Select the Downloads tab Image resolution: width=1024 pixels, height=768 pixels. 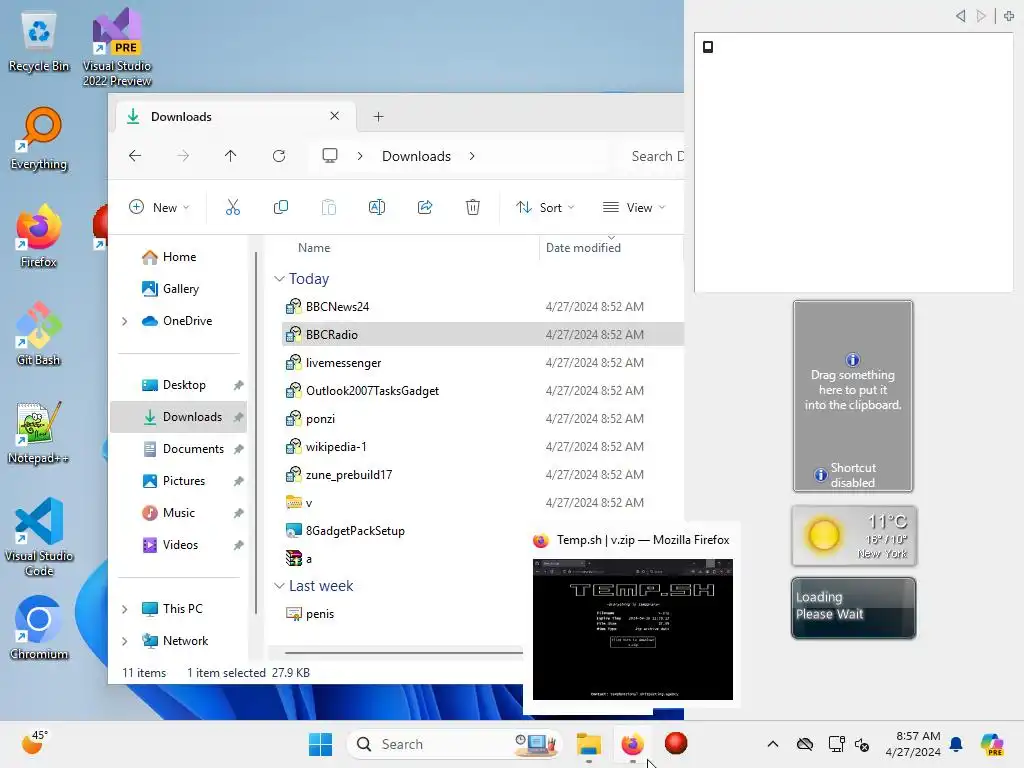tap(235, 117)
